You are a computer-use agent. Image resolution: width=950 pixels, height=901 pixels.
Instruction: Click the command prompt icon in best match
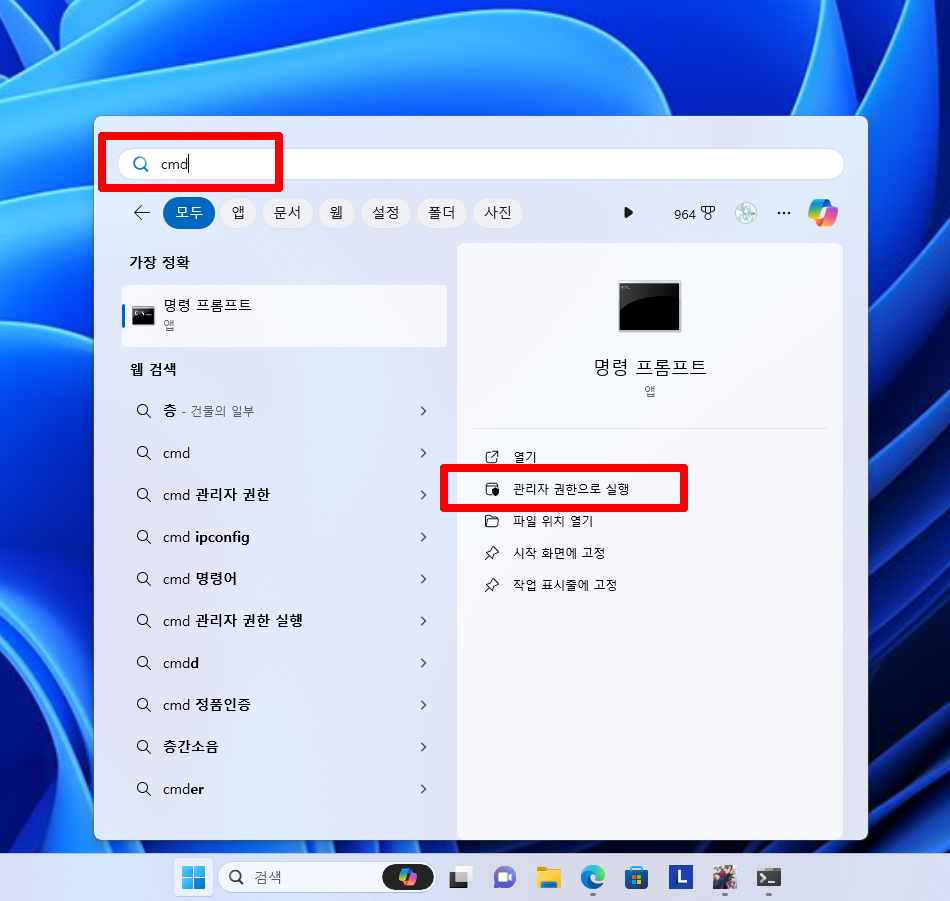[x=143, y=315]
